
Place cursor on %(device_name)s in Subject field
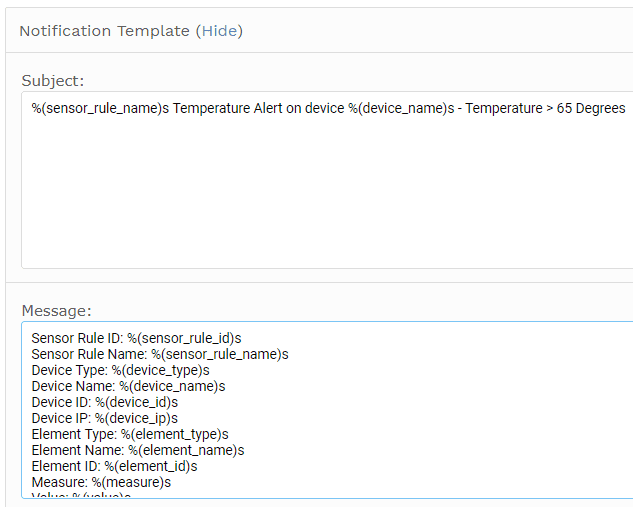click(x=401, y=109)
